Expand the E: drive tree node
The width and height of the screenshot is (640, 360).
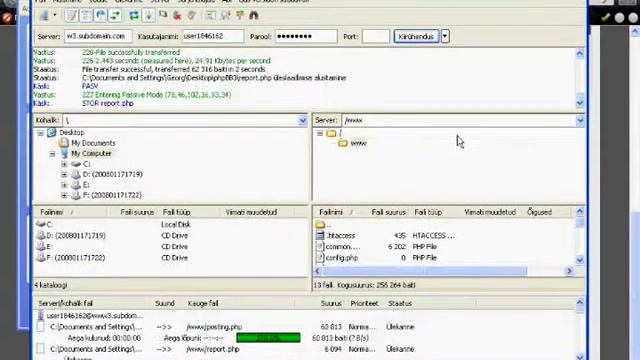tap(64, 185)
